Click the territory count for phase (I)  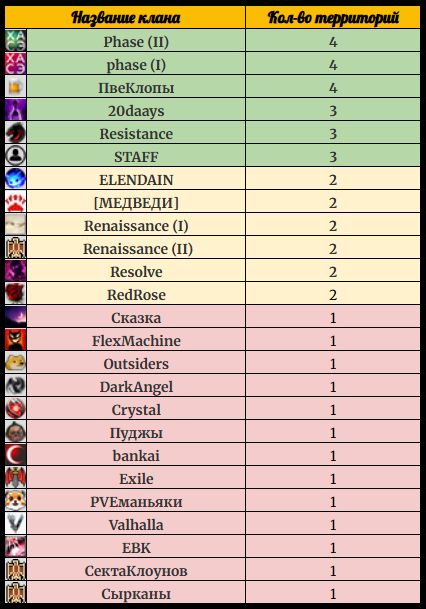(x=333, y=63)
